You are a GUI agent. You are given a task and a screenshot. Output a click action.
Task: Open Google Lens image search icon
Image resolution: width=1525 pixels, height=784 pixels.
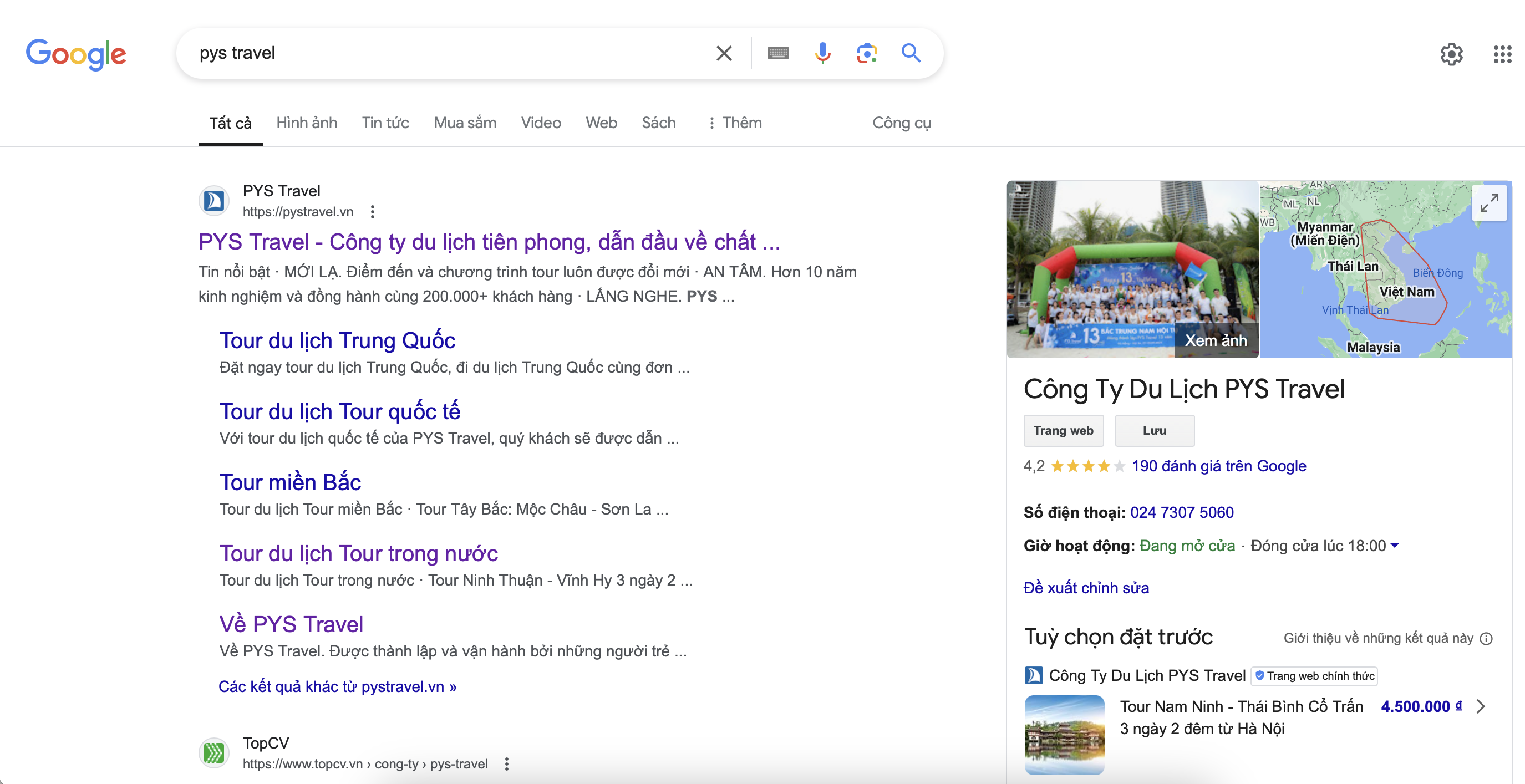(867, 53)
